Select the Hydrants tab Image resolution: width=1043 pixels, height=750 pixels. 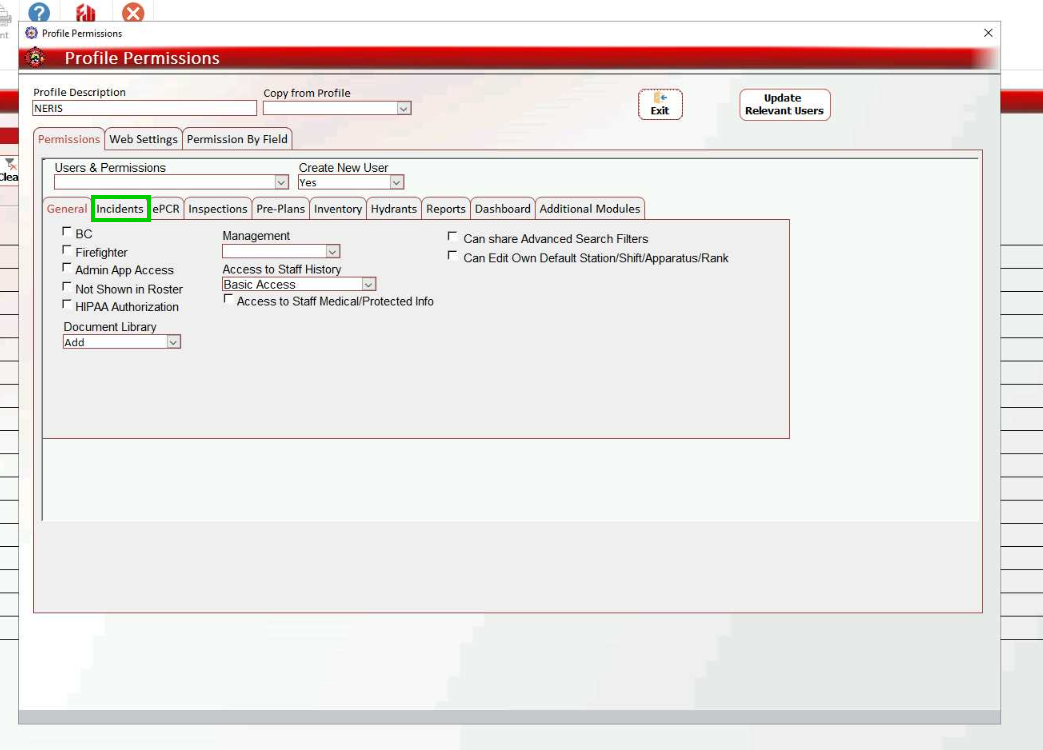pos(393,209)
